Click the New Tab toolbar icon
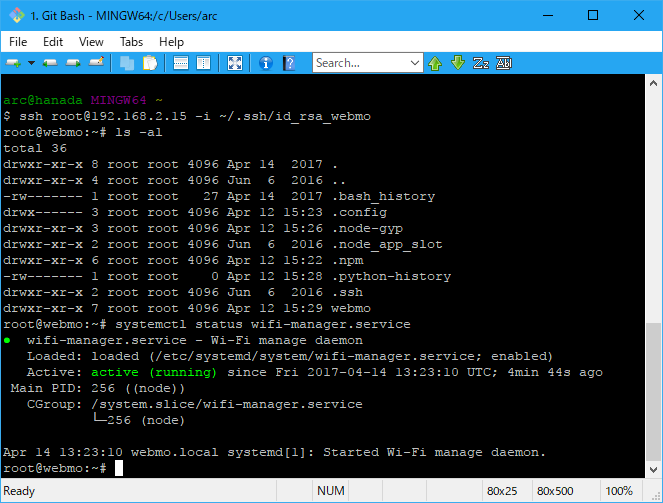This screenshot has height=503, width=663. click(14, 63)
